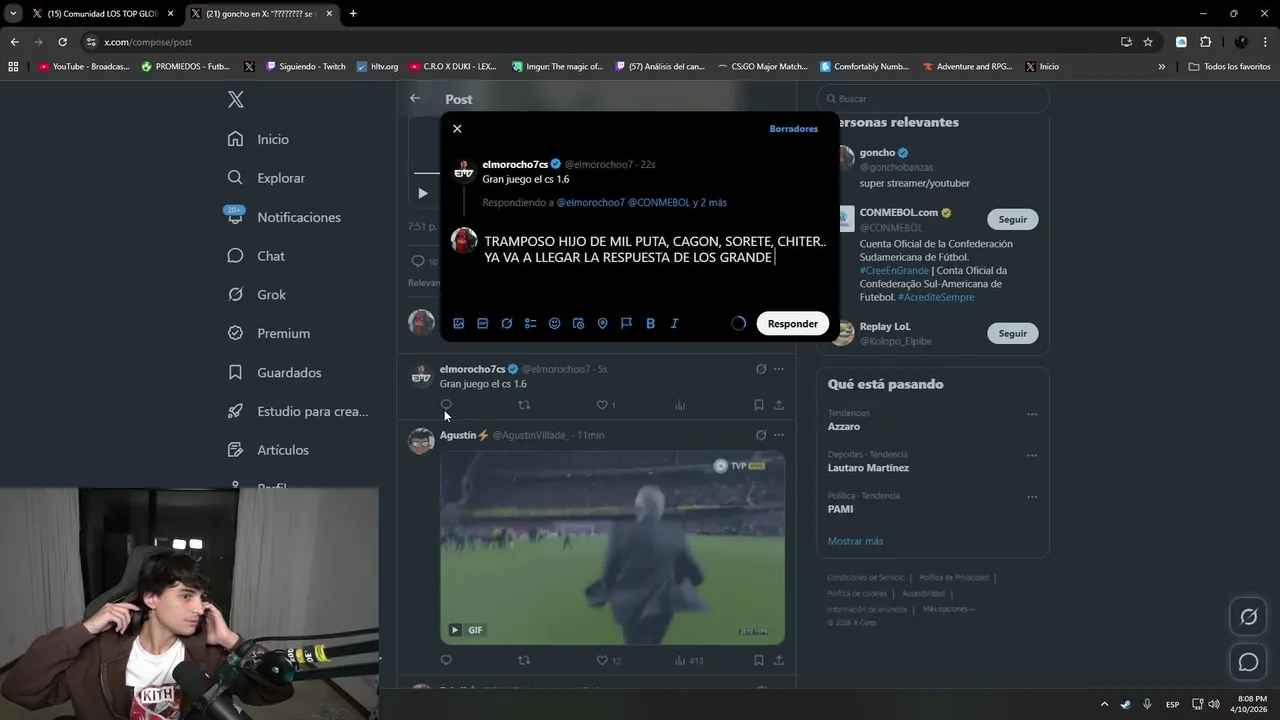
Task: Open Guardados bookmarks in sidebar
Action: click(x=275, y=372)
